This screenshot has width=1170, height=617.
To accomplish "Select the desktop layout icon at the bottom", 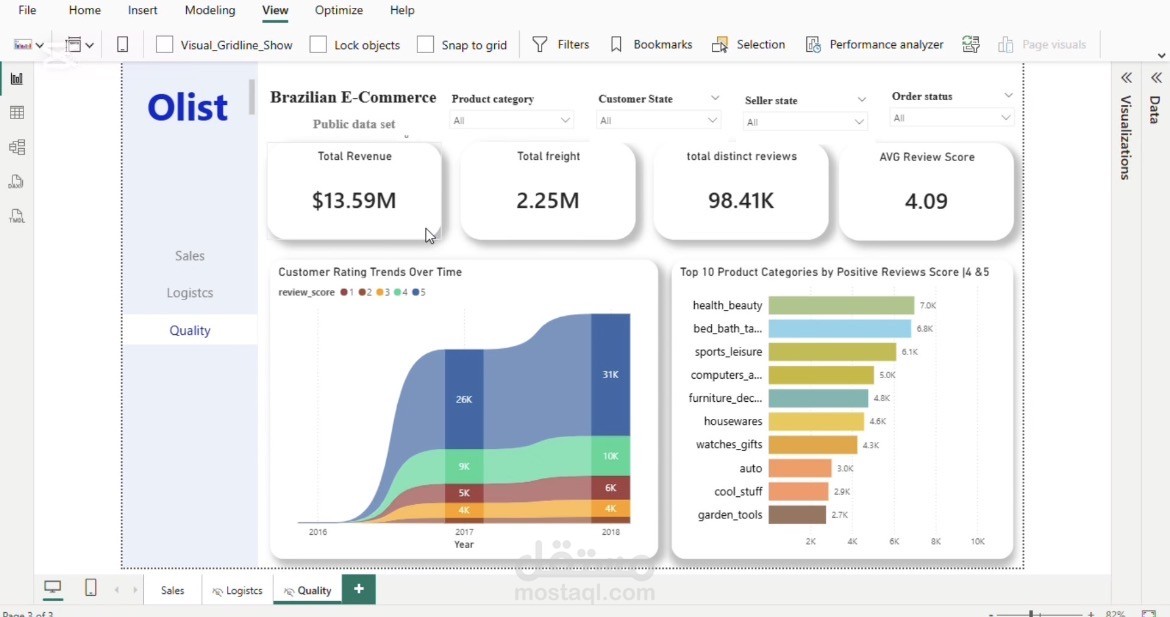I will click(52, 587).
